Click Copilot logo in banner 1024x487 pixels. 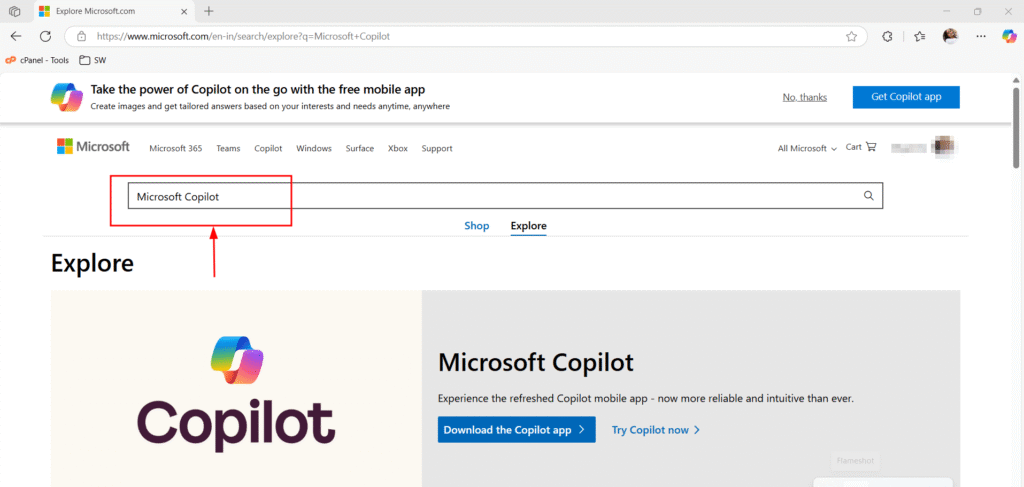(x=67, y=98)
